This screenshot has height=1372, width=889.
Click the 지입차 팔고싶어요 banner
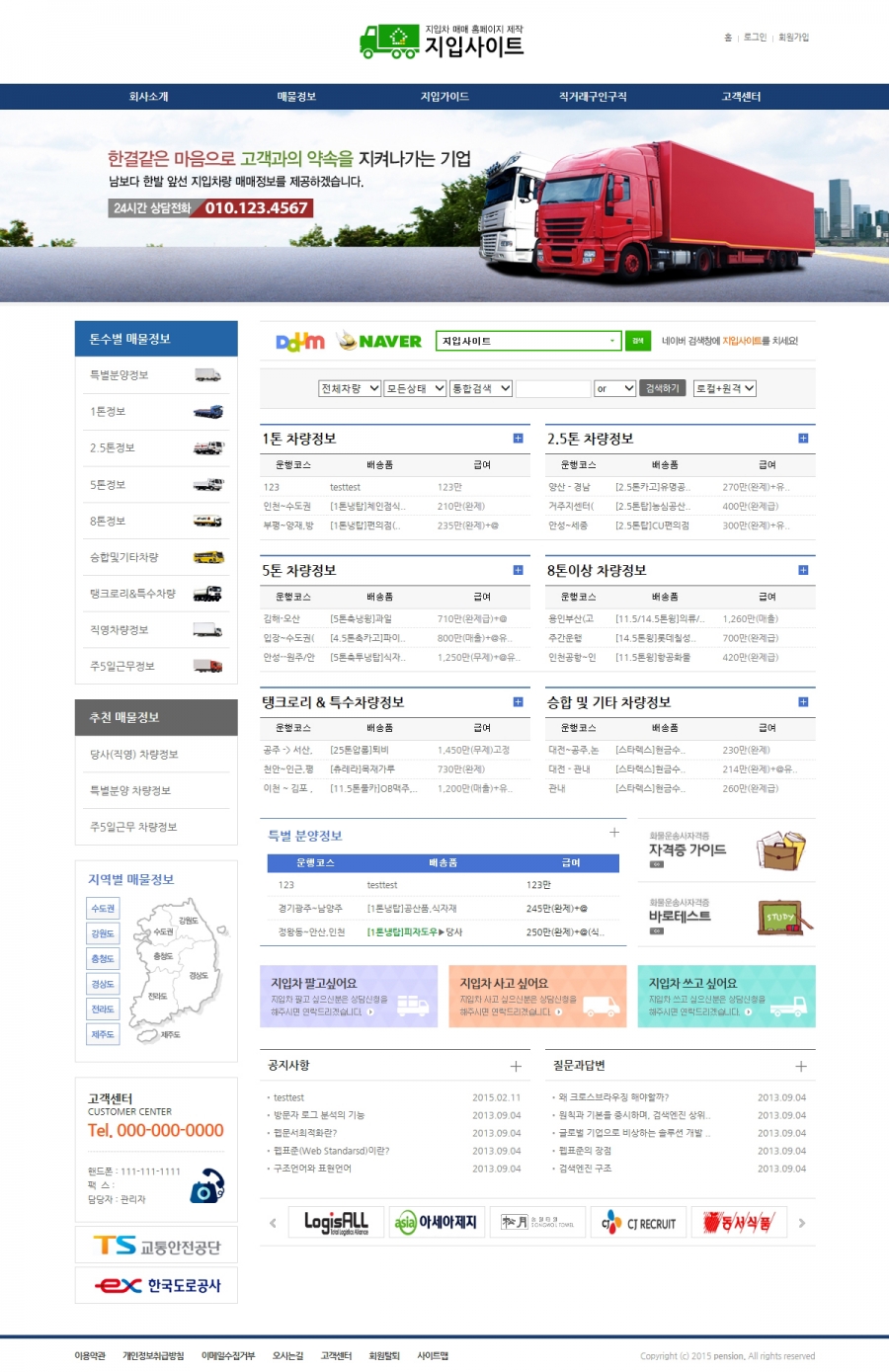348,996
